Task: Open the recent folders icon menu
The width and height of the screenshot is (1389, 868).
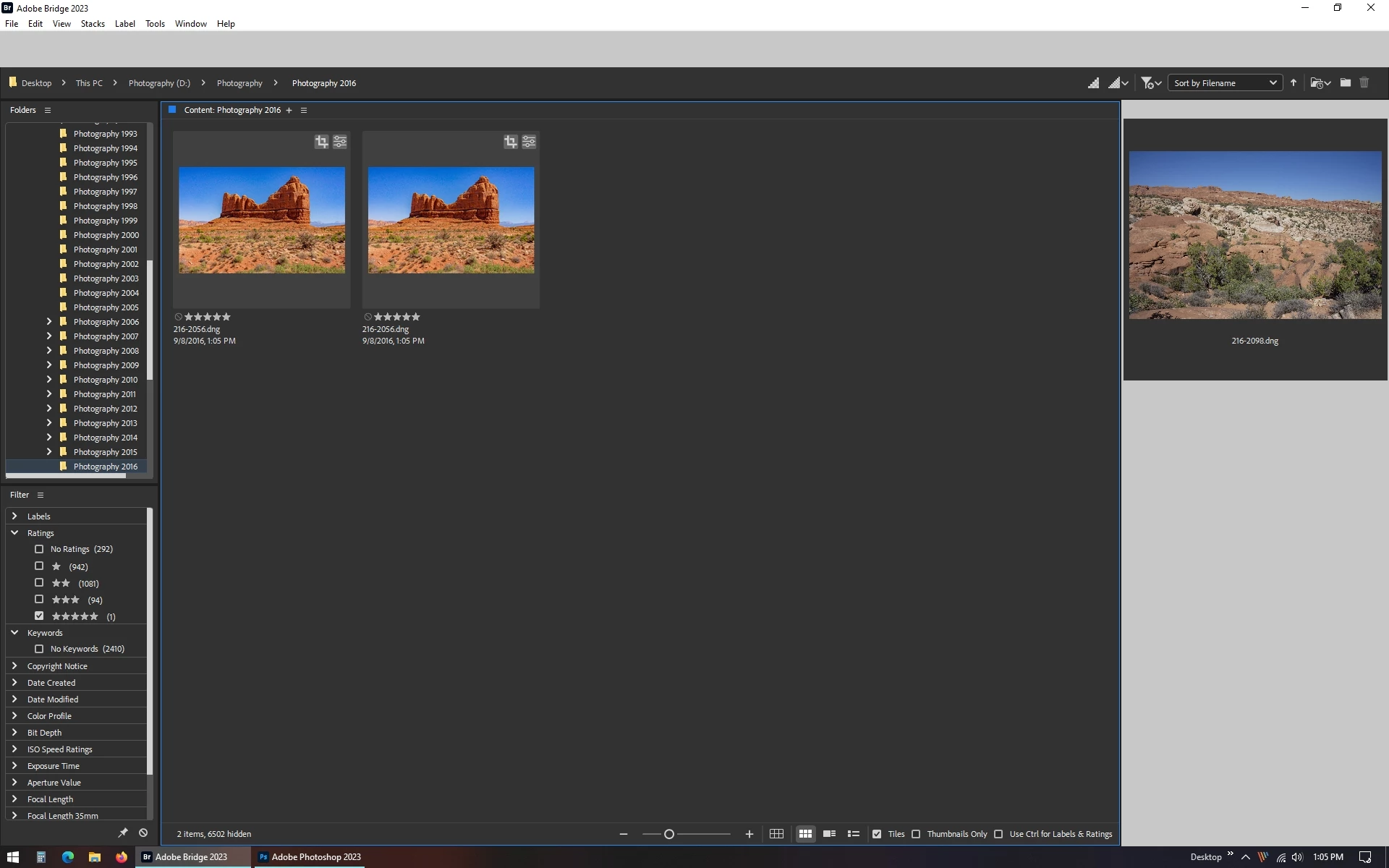Action: (1320, 83)
